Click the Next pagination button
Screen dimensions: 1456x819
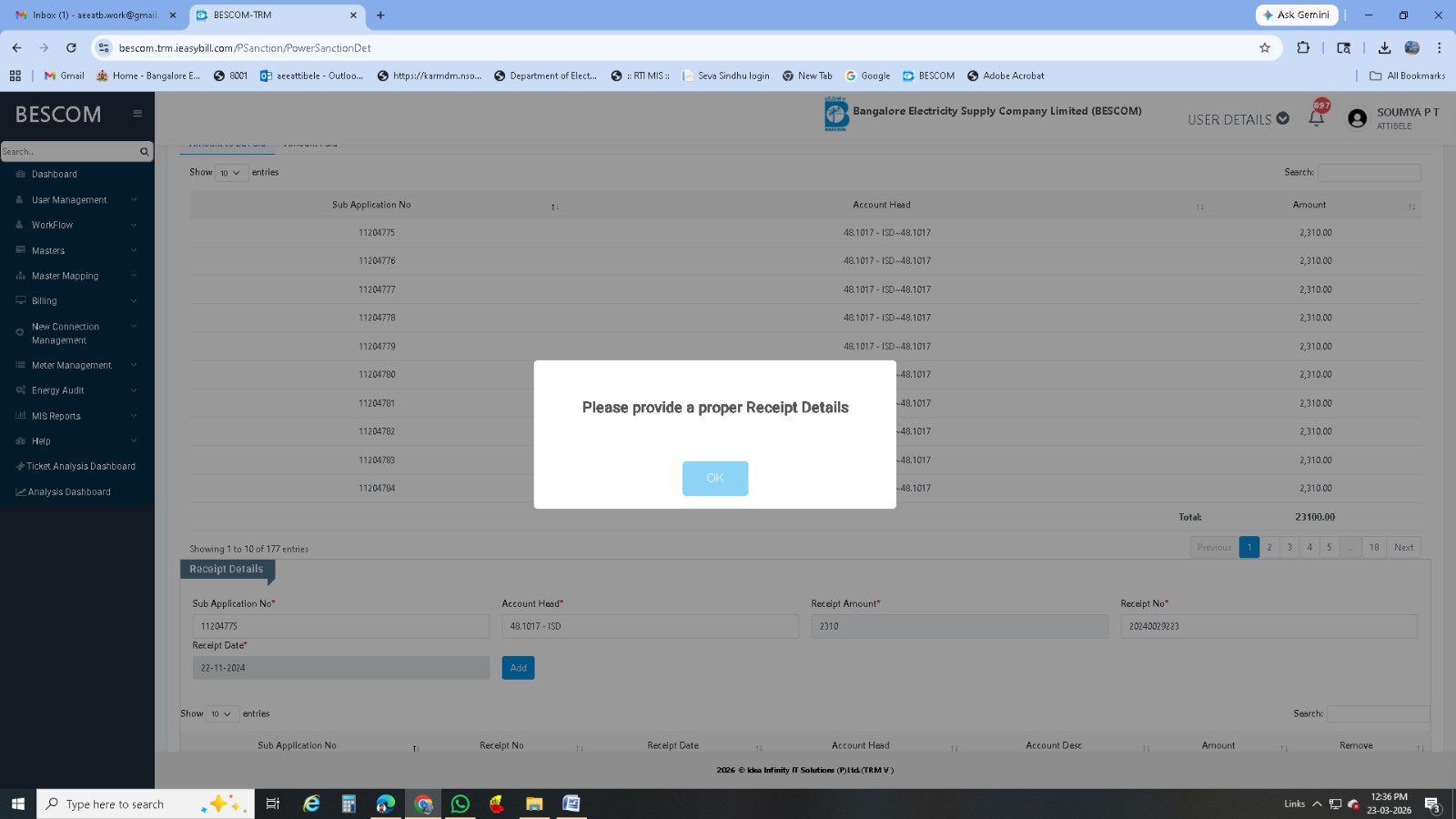pyautogui.click(x=1404, y=547)
